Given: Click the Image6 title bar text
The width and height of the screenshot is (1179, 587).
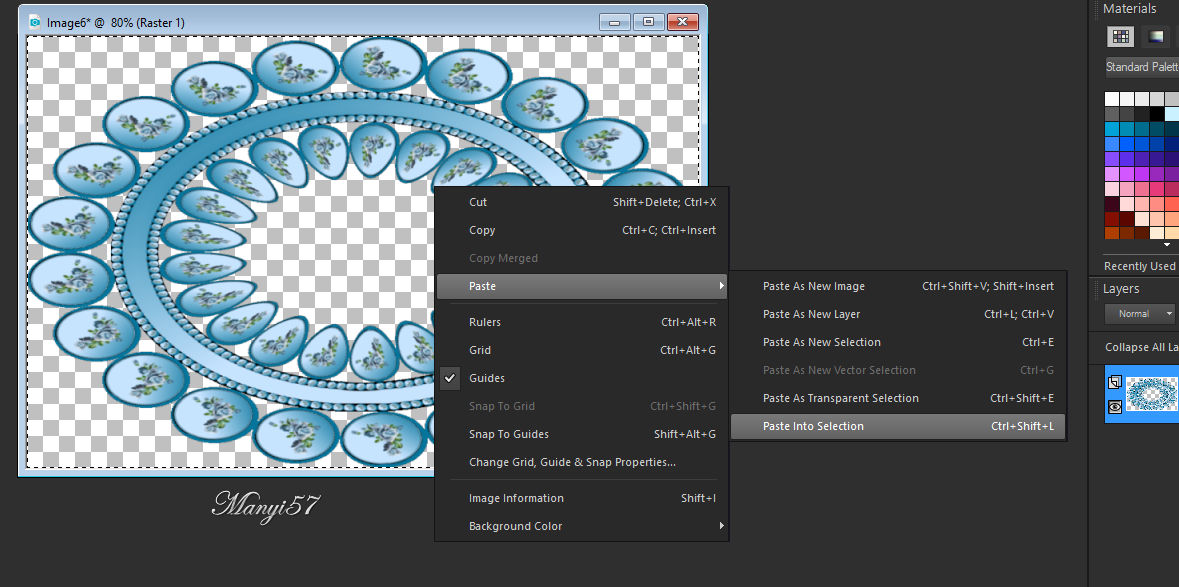Looking at the screenshot, I should coord(116,23).
